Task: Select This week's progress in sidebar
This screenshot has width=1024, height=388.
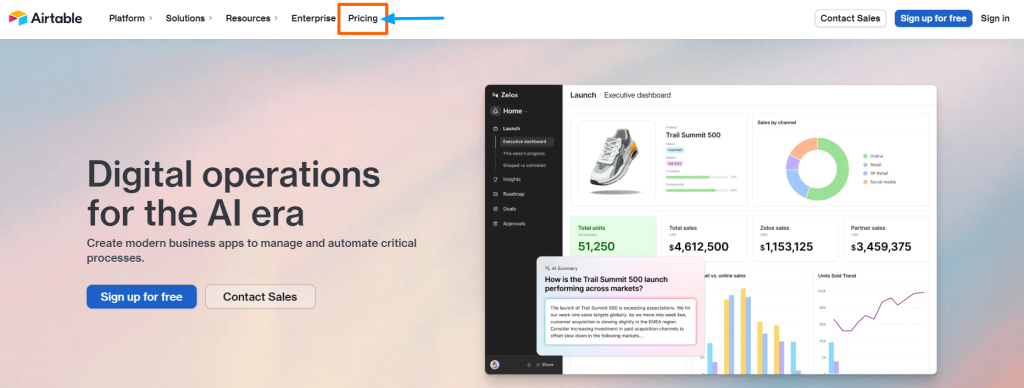Action: pos(524,154)
